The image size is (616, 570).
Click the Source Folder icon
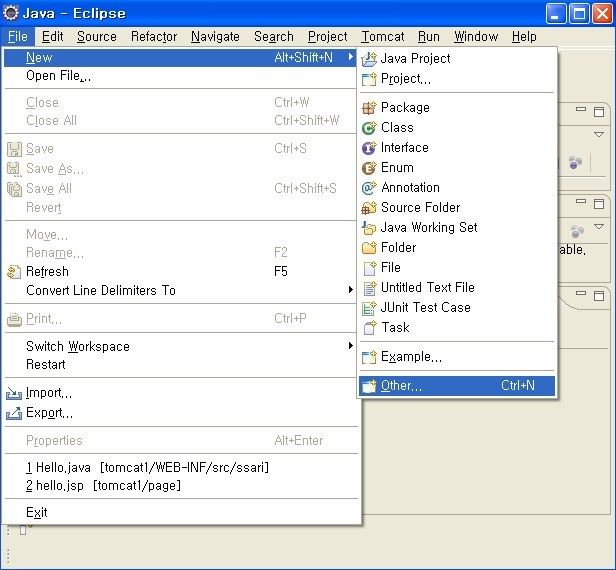click(x=369, y=207)
